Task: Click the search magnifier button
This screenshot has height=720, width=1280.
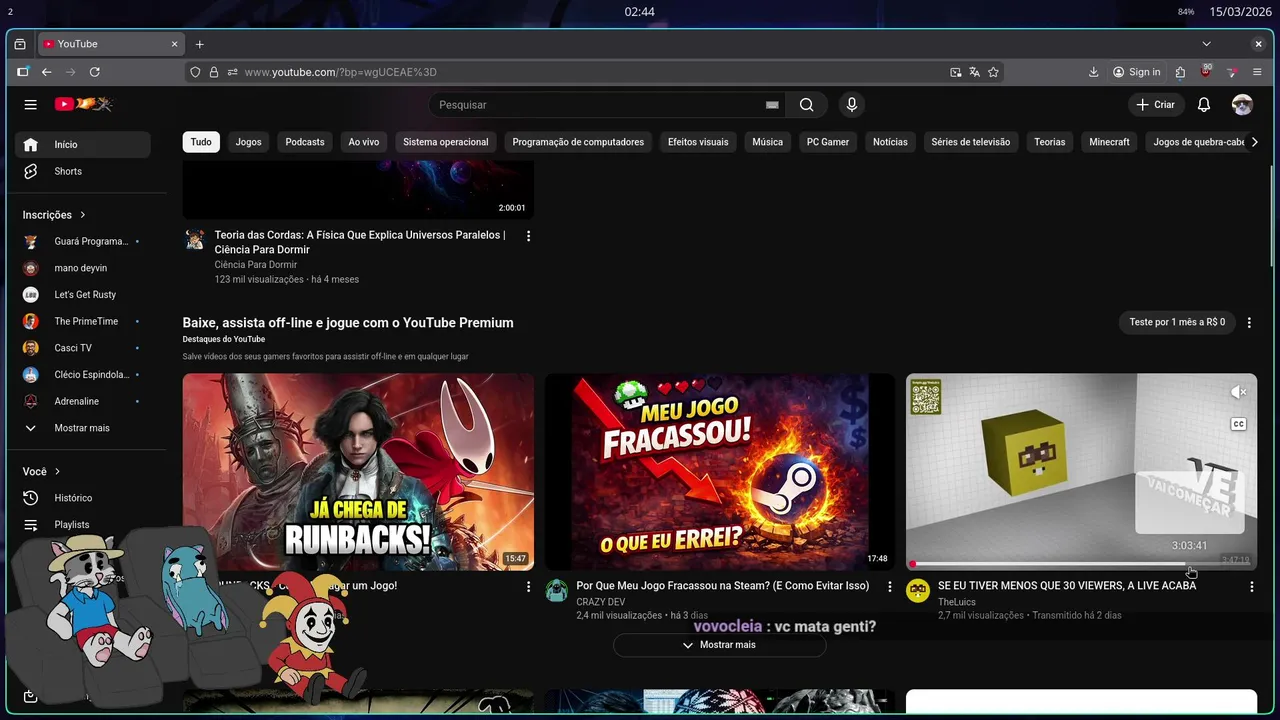Action: 806,105
